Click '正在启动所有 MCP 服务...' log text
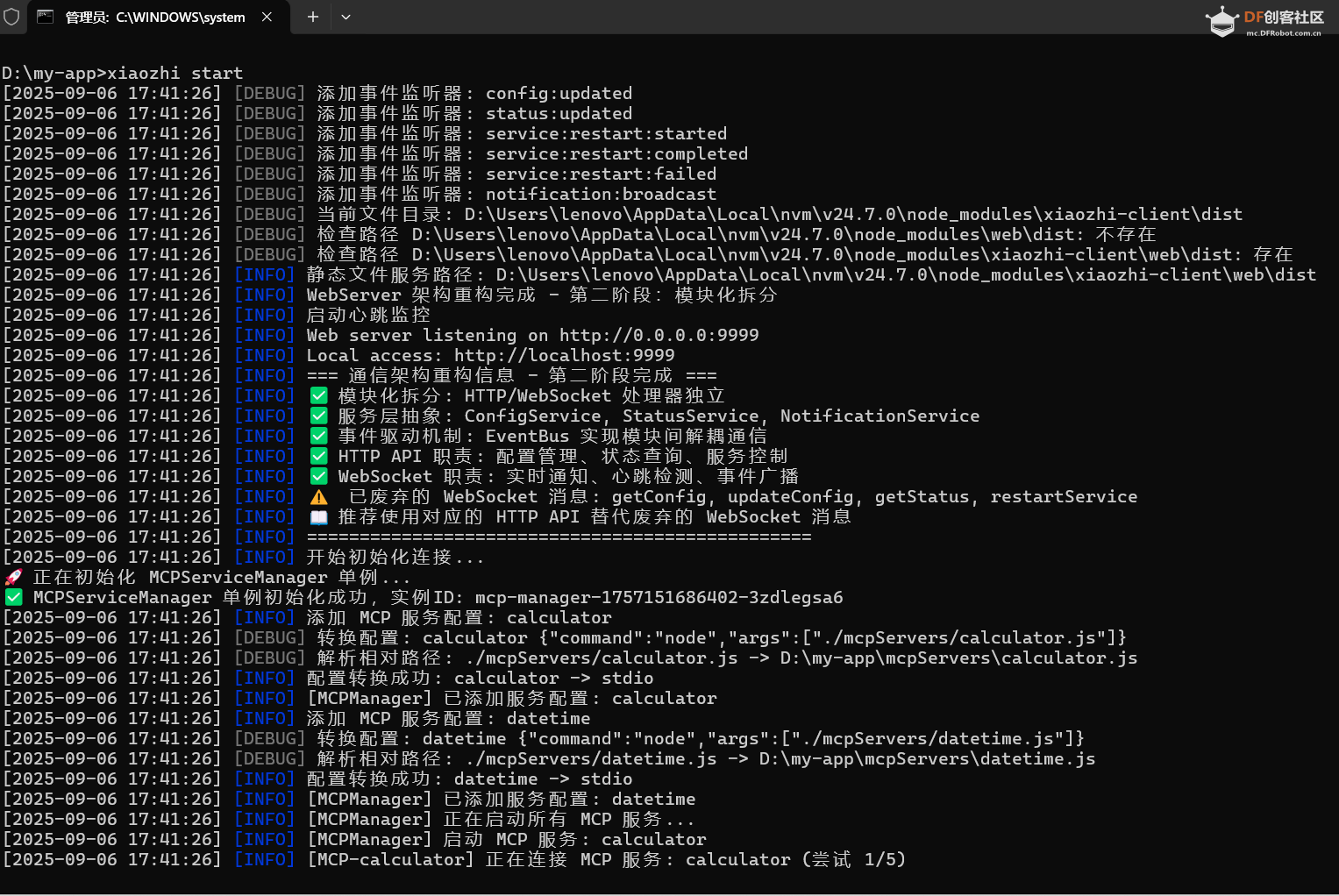 point(569,819)
